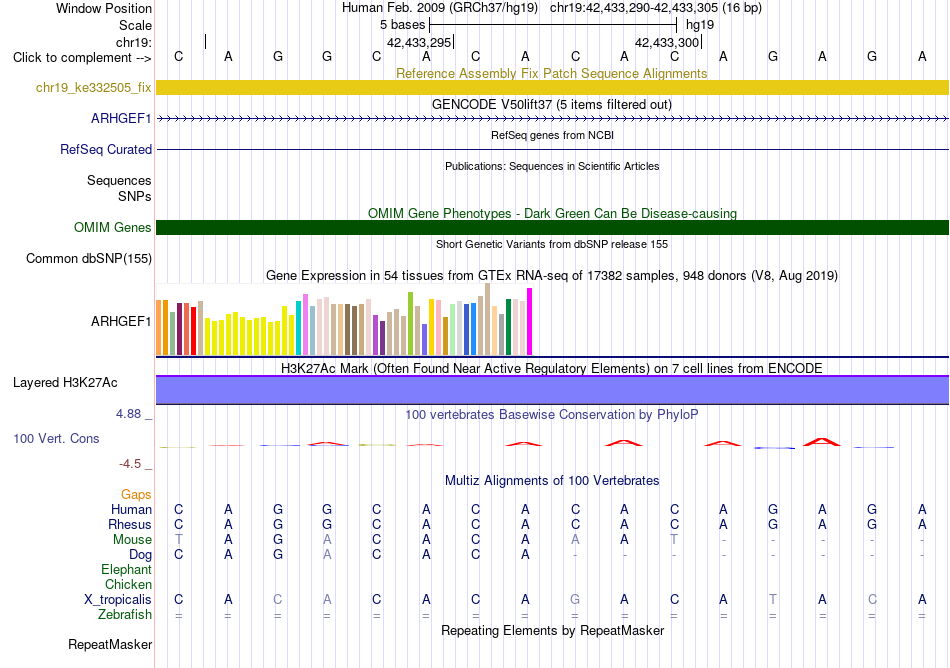Screen dimensions: 950x668
Task: Click the dark green OMIM Genes bar
Action: click(x=552, y=227)
